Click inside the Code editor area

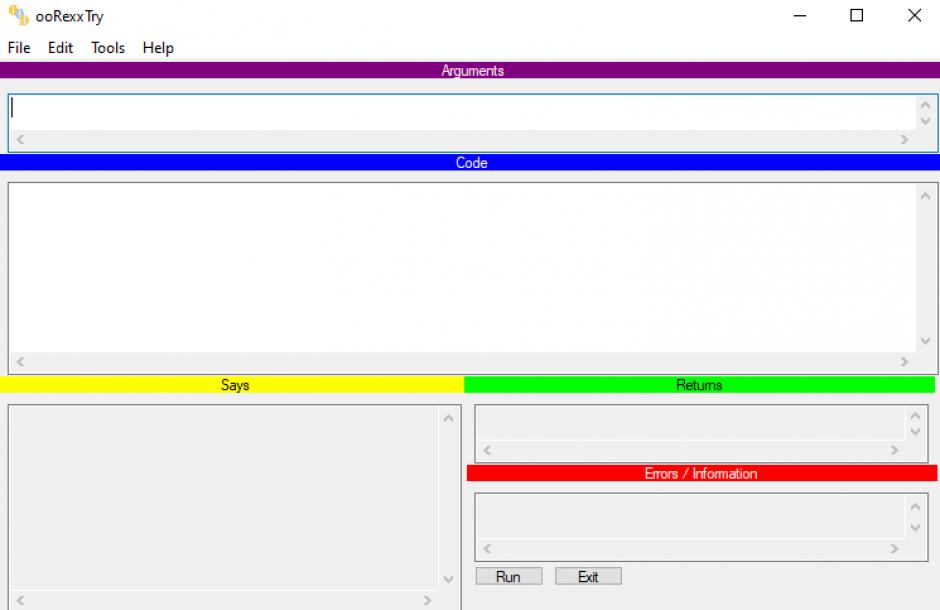(x=462, y=268)
